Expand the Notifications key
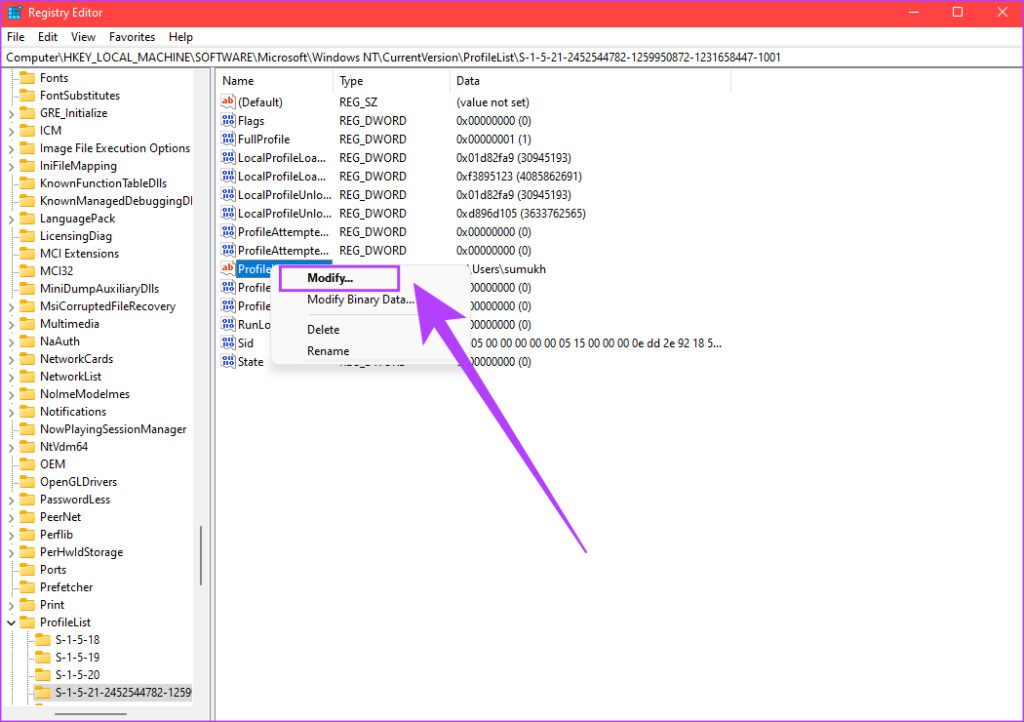Image resolution: width=1024 pixels, height=722 pixels. [11, 413]
